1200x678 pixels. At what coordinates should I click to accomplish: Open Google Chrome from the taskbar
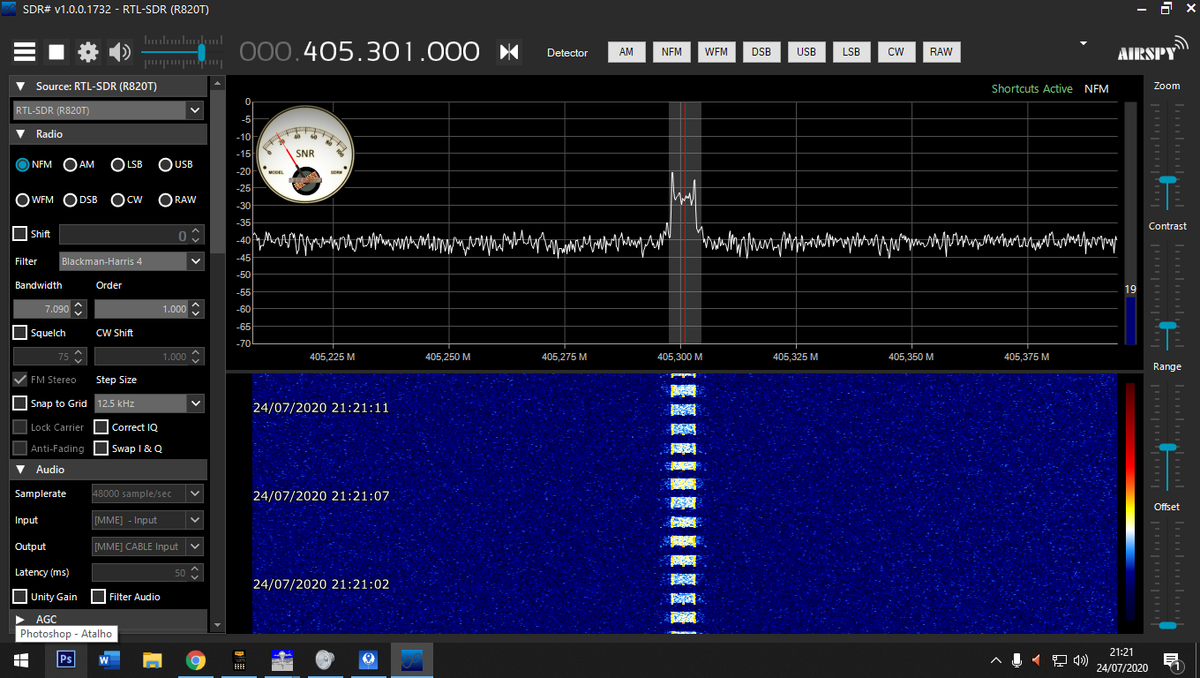click(x=196, y=660)
